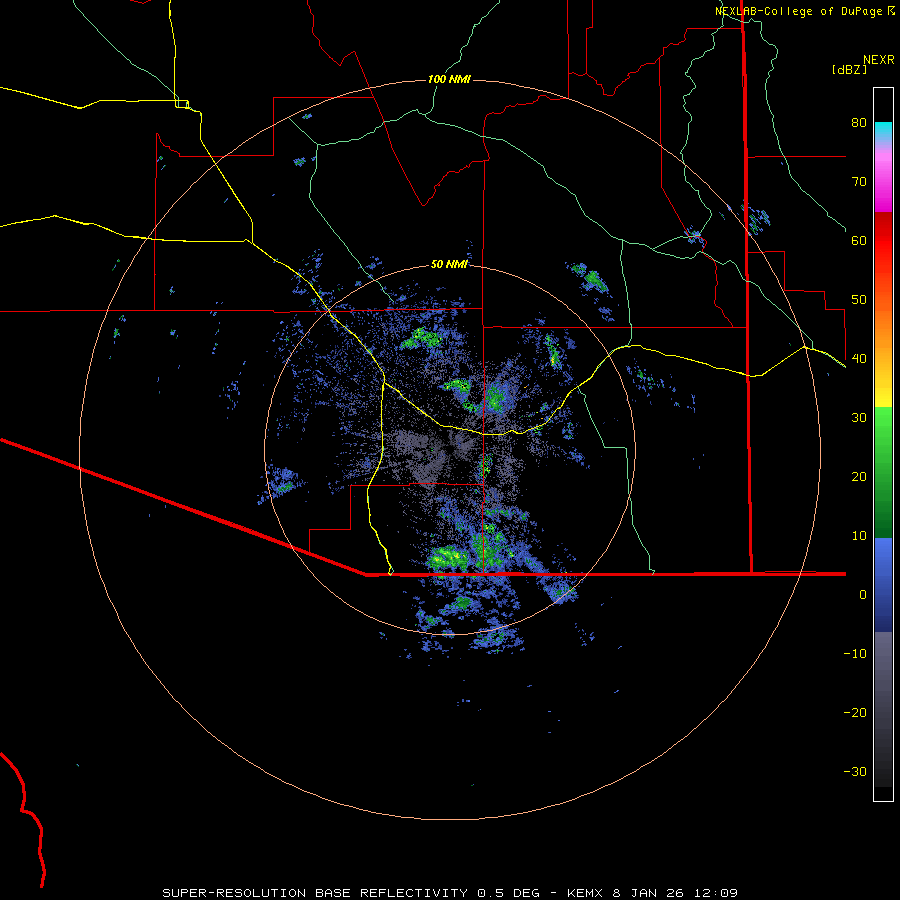Click the NEXLAB-College of DuPage credit text
The height and width of the screenshot is (900, 900).
[798, 11]
